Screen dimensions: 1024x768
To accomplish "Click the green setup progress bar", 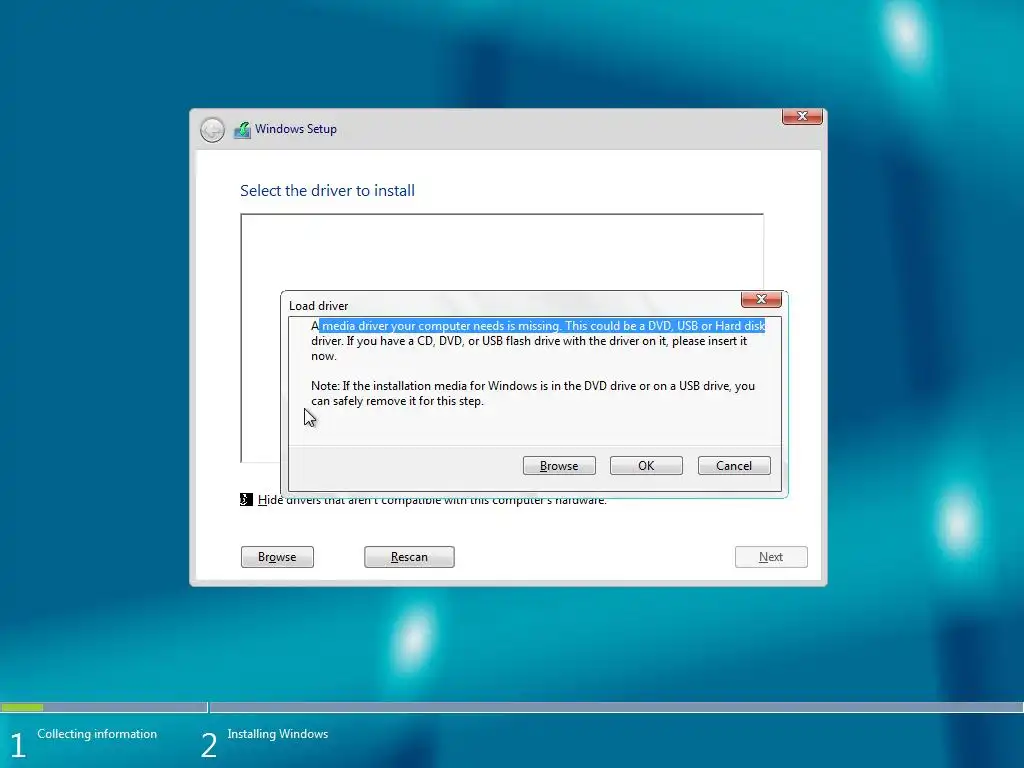I will click(x=22, y=707).
